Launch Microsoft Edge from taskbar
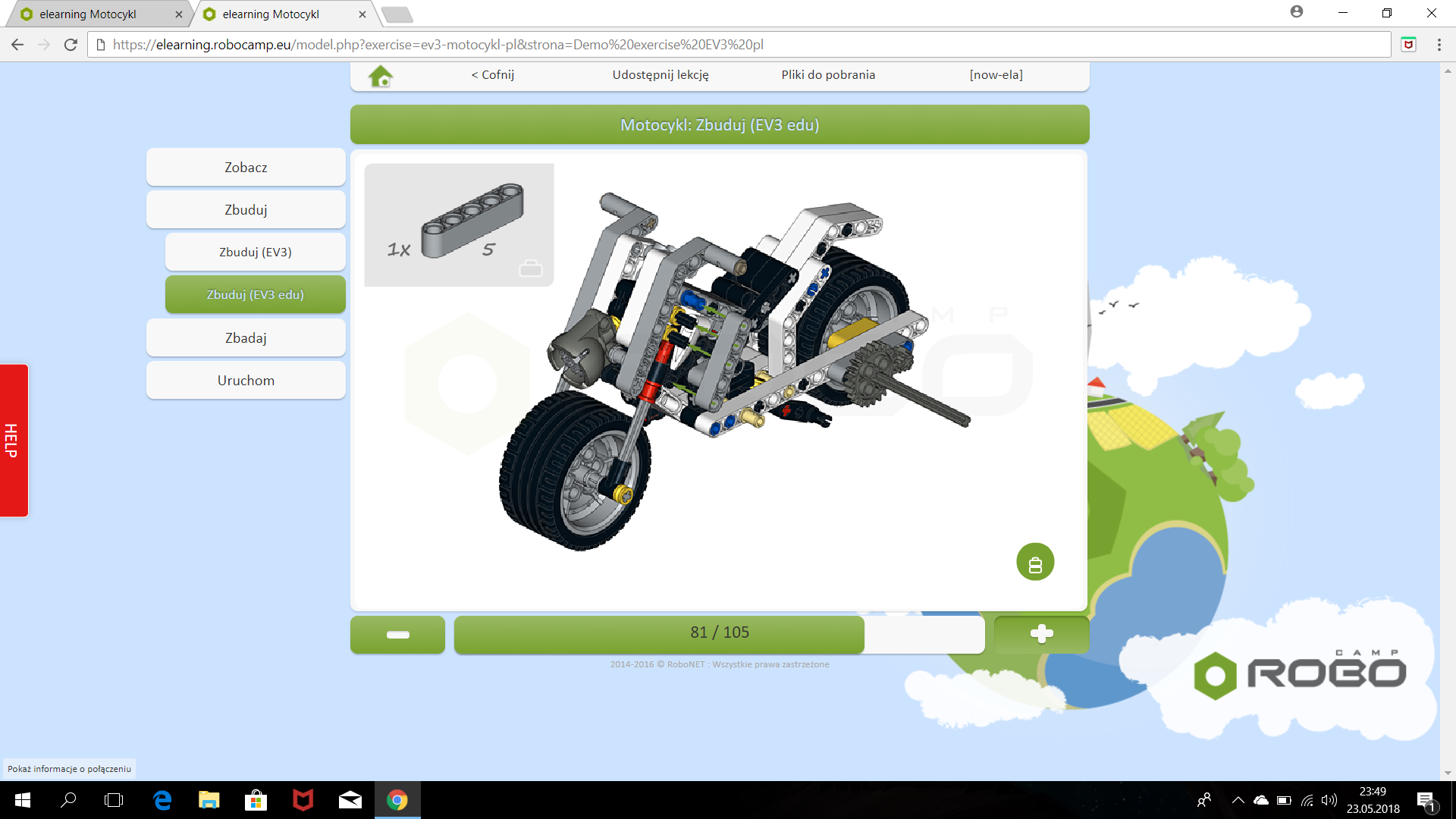 (162, 800)
